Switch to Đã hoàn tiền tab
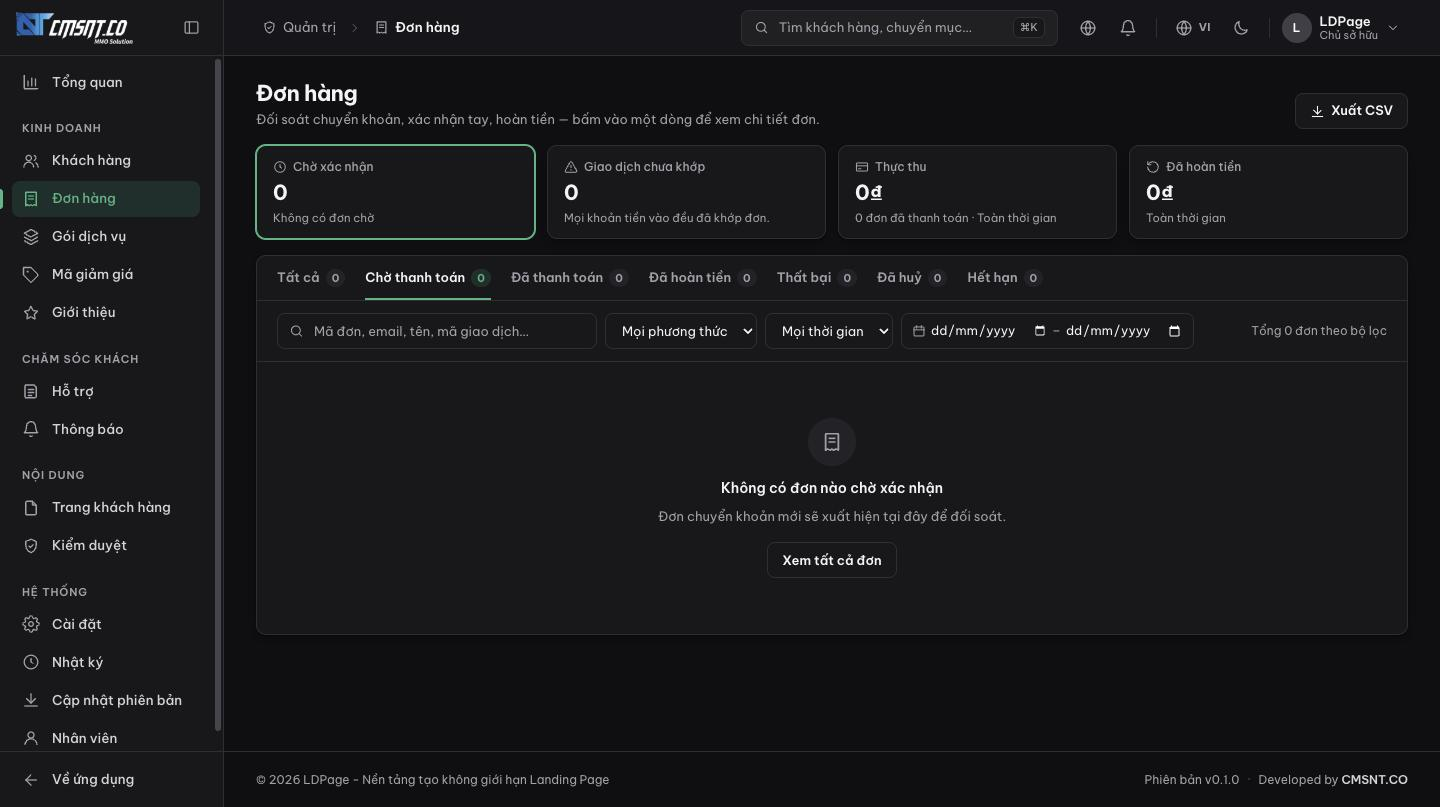 coord(702,278)
